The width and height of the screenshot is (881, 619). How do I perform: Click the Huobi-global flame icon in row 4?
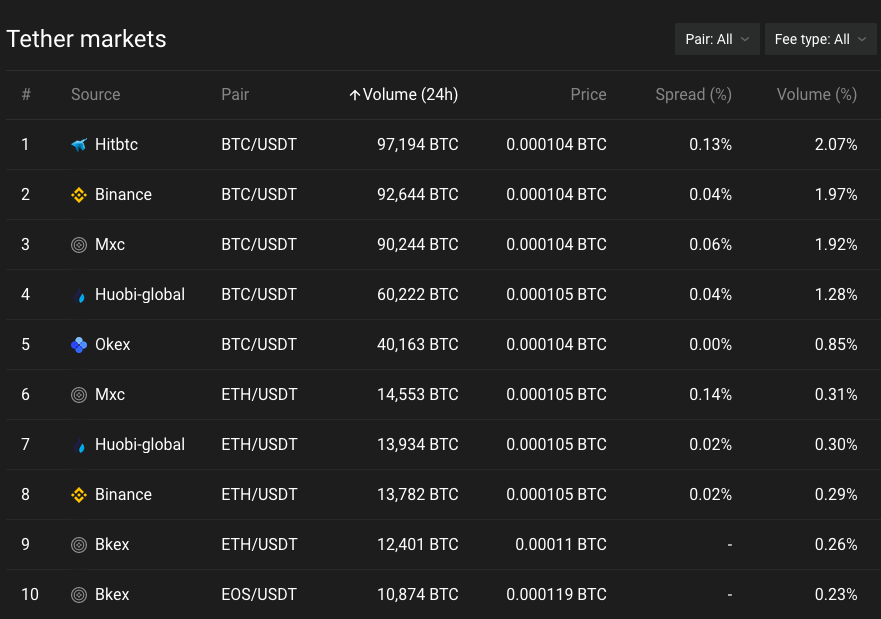(79, 295)
